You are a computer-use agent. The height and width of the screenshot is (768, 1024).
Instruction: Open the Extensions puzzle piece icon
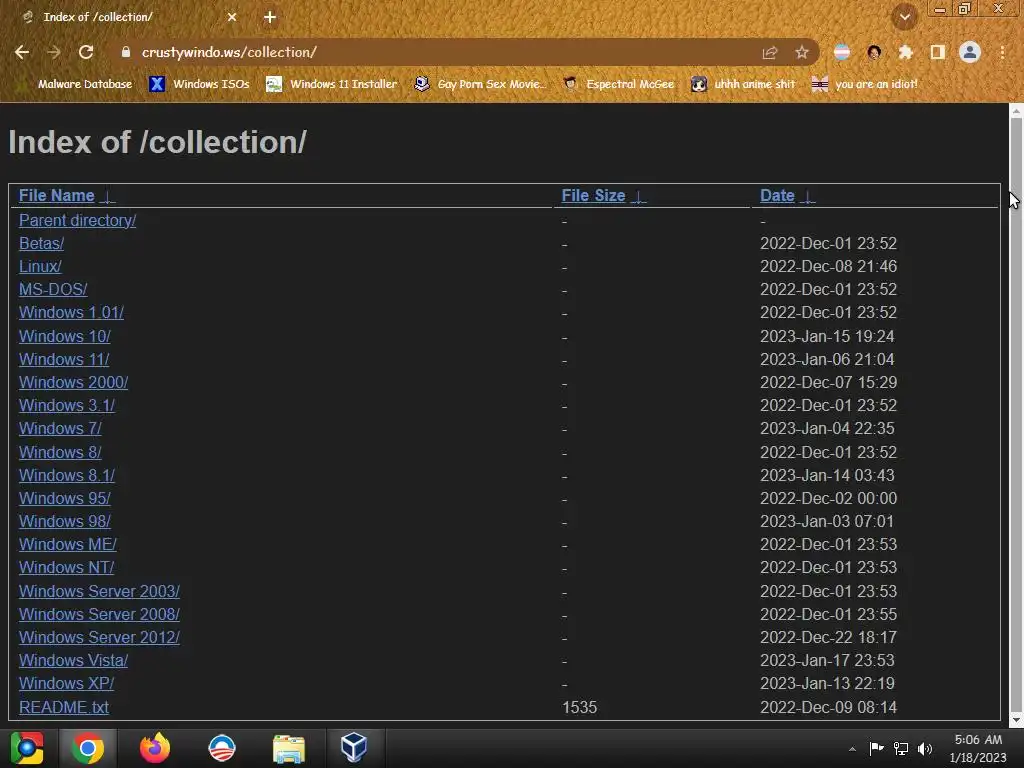pyautogui.click(x=906, y=52)
